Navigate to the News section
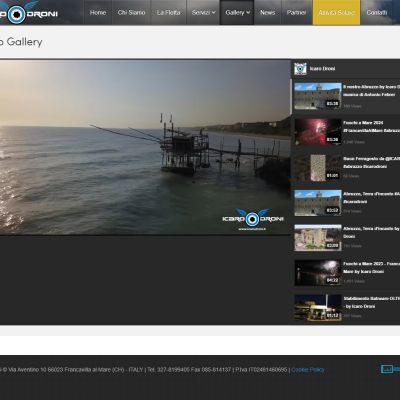This screenshot has width=400, height=400. pos(268,12)
